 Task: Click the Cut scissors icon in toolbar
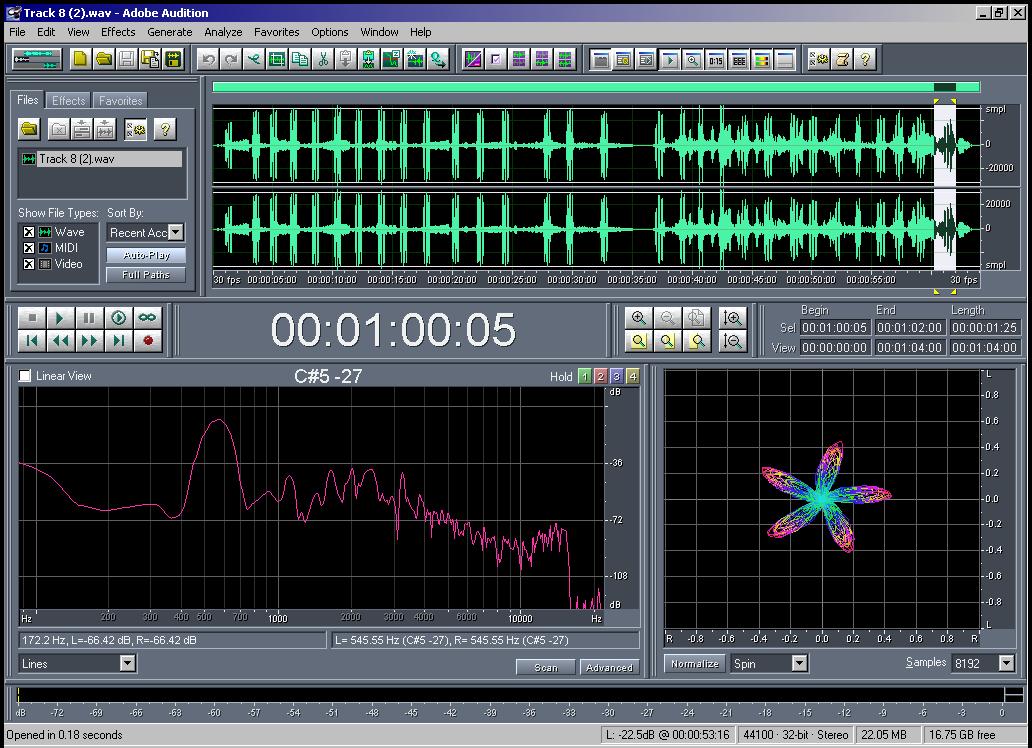(323, 60)
